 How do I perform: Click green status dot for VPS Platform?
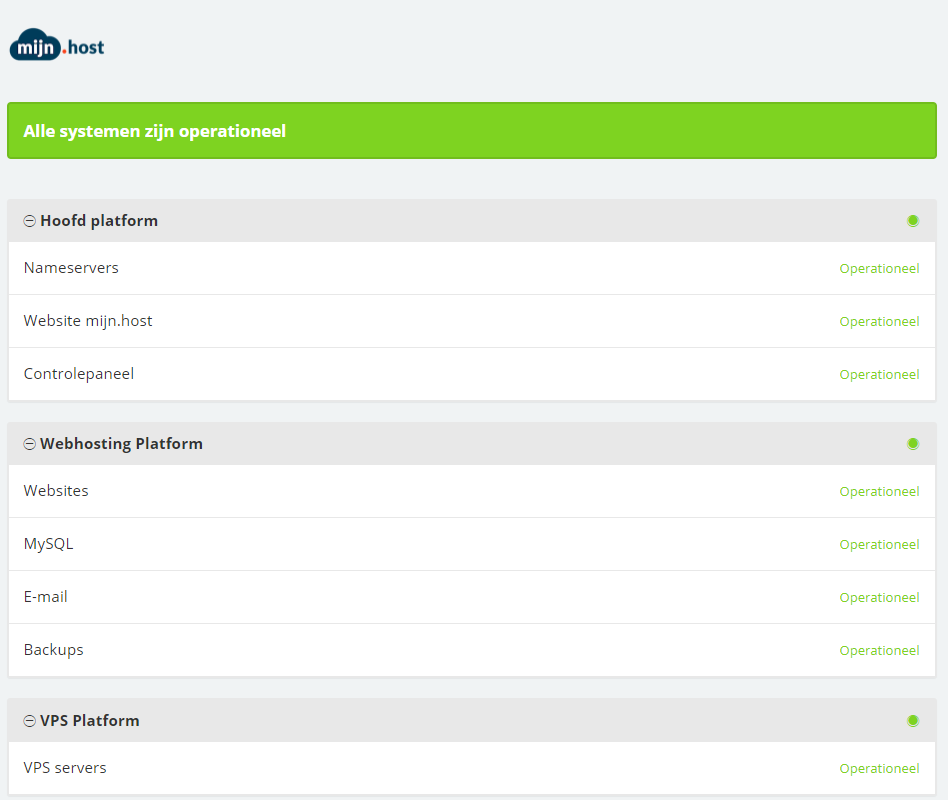[x=912, y=721]
